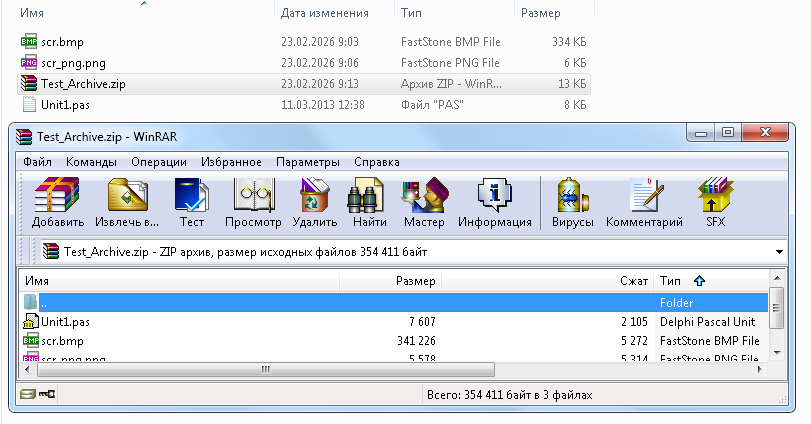
Task: Click the SFX toolbar icon
Action: (x=715, y=195)
